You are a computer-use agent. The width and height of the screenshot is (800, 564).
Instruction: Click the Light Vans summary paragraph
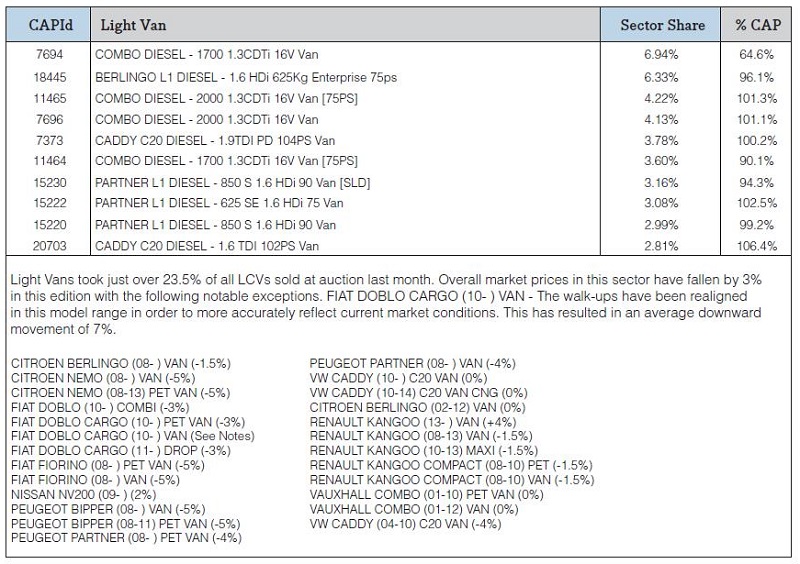[x=386, y=304]
